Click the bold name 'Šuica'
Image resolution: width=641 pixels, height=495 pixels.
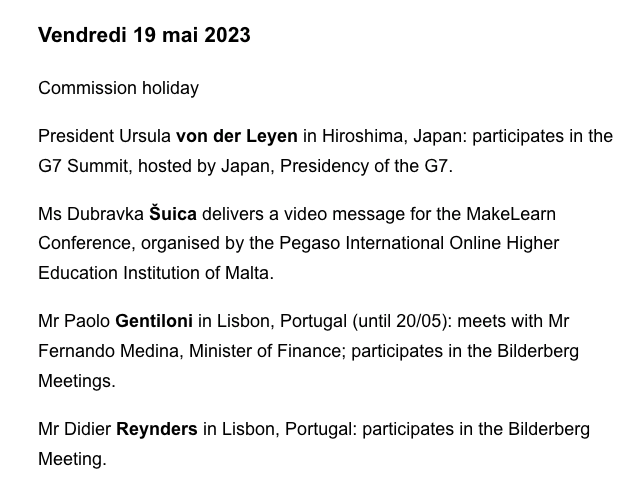click(x=173, y=214)
